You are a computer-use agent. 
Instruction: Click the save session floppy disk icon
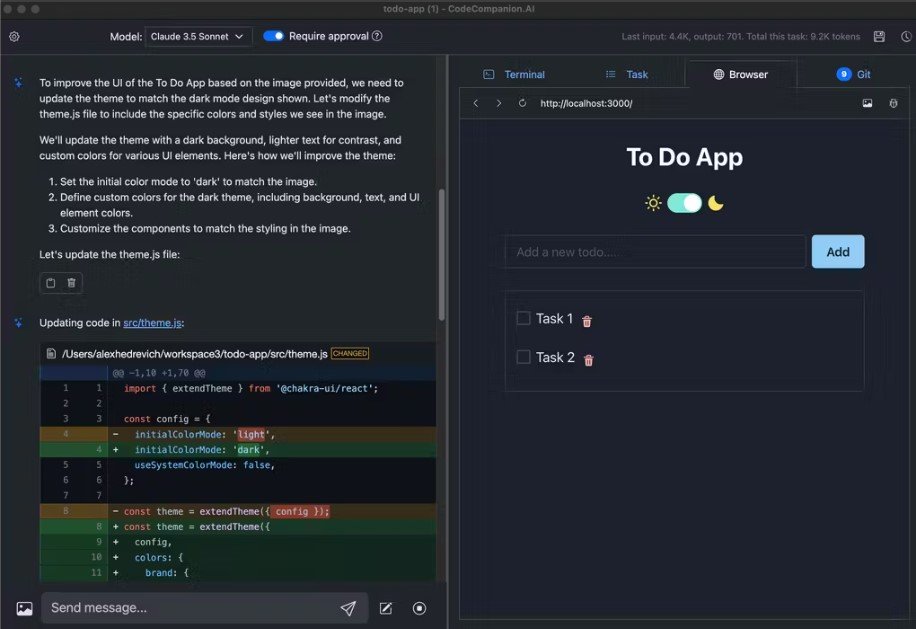tap(880, 36)
